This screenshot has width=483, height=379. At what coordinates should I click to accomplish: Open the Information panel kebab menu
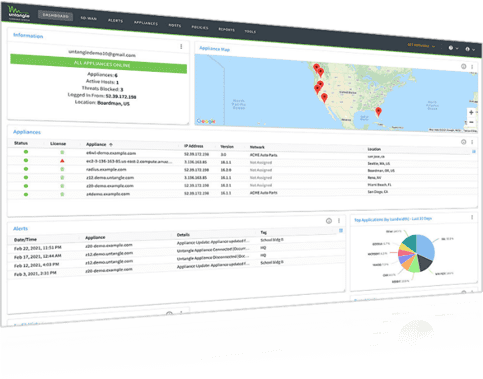tap(181, 47)
